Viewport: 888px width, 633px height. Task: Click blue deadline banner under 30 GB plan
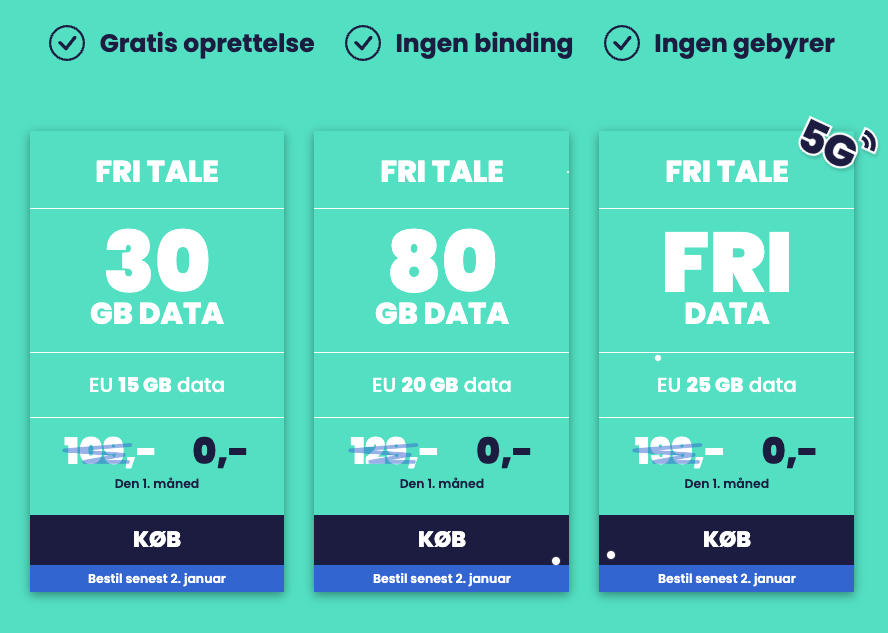tap(157, 579)
